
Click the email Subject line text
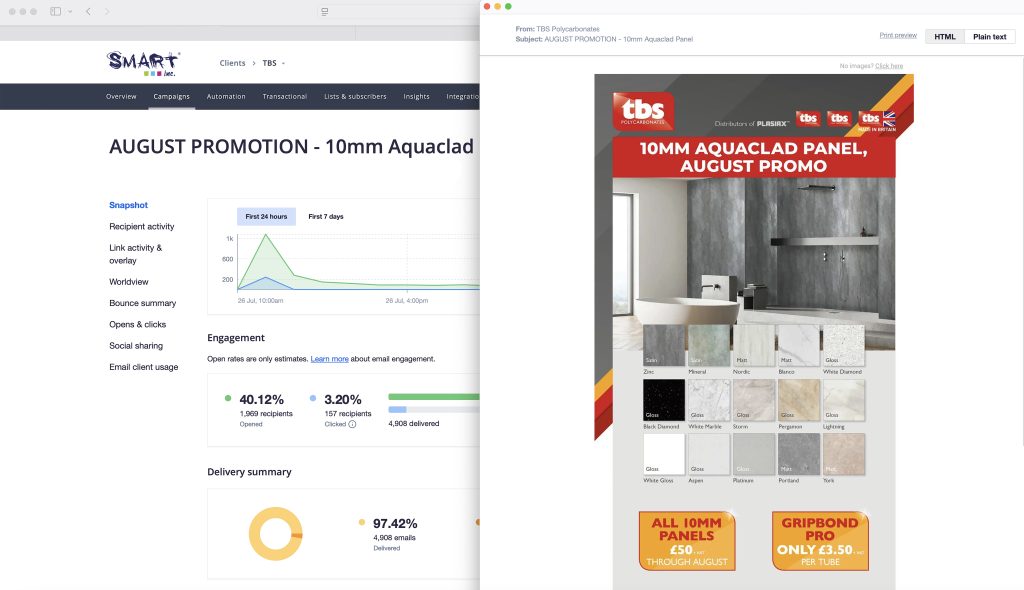pos(604,39)
